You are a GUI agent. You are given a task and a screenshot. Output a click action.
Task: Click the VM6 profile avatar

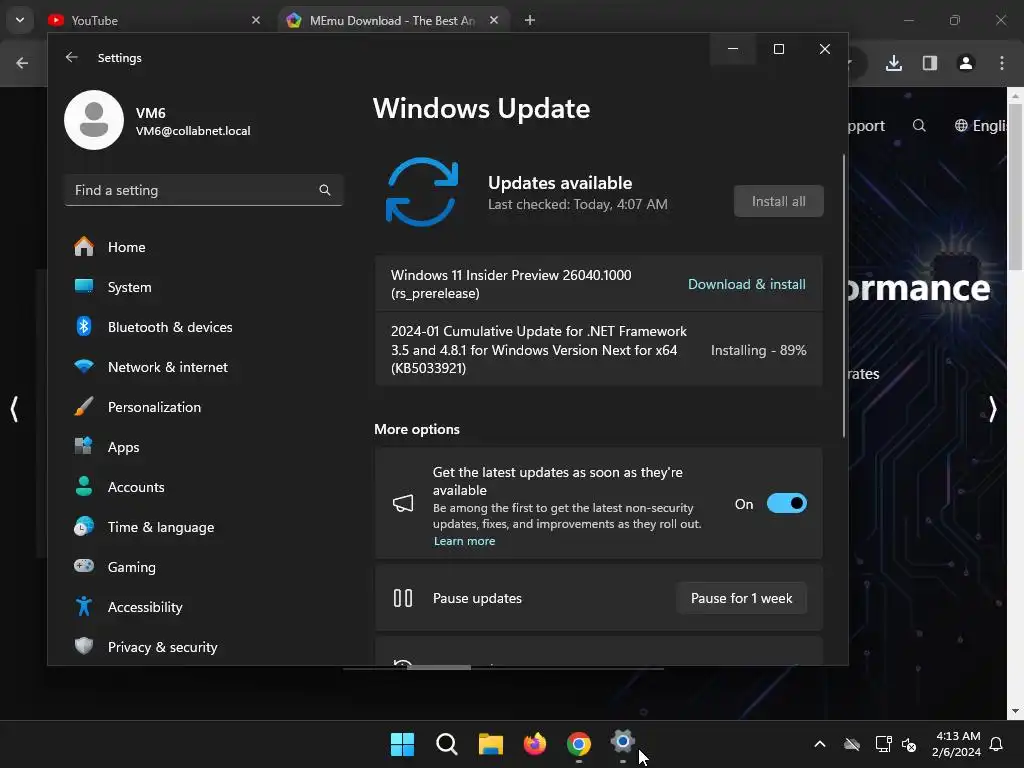pyautogui.click(x=94, y=120)
